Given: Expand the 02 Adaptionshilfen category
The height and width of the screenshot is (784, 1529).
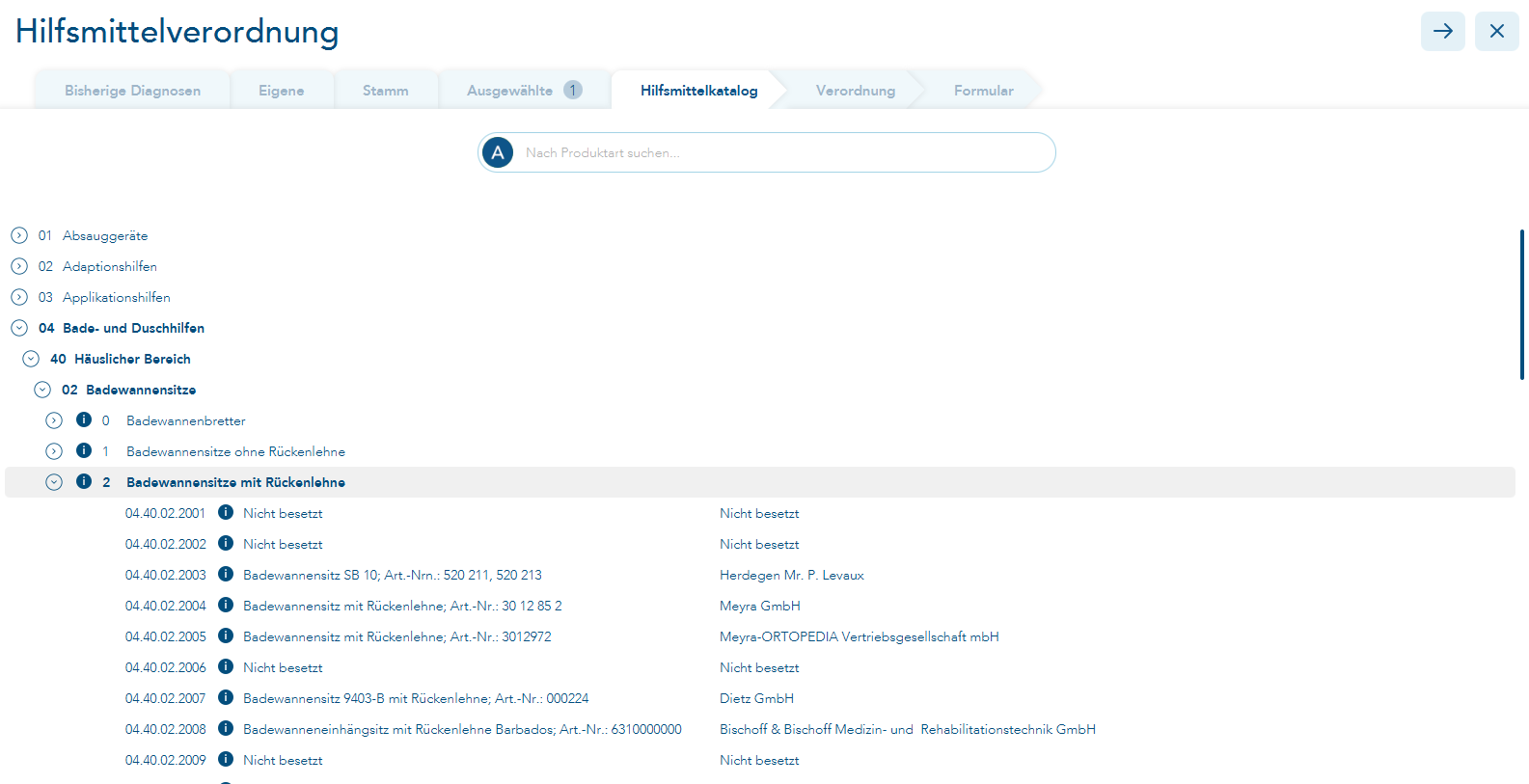Looking at the screenshot, I should pyautogui.click(x=19, y=266).
